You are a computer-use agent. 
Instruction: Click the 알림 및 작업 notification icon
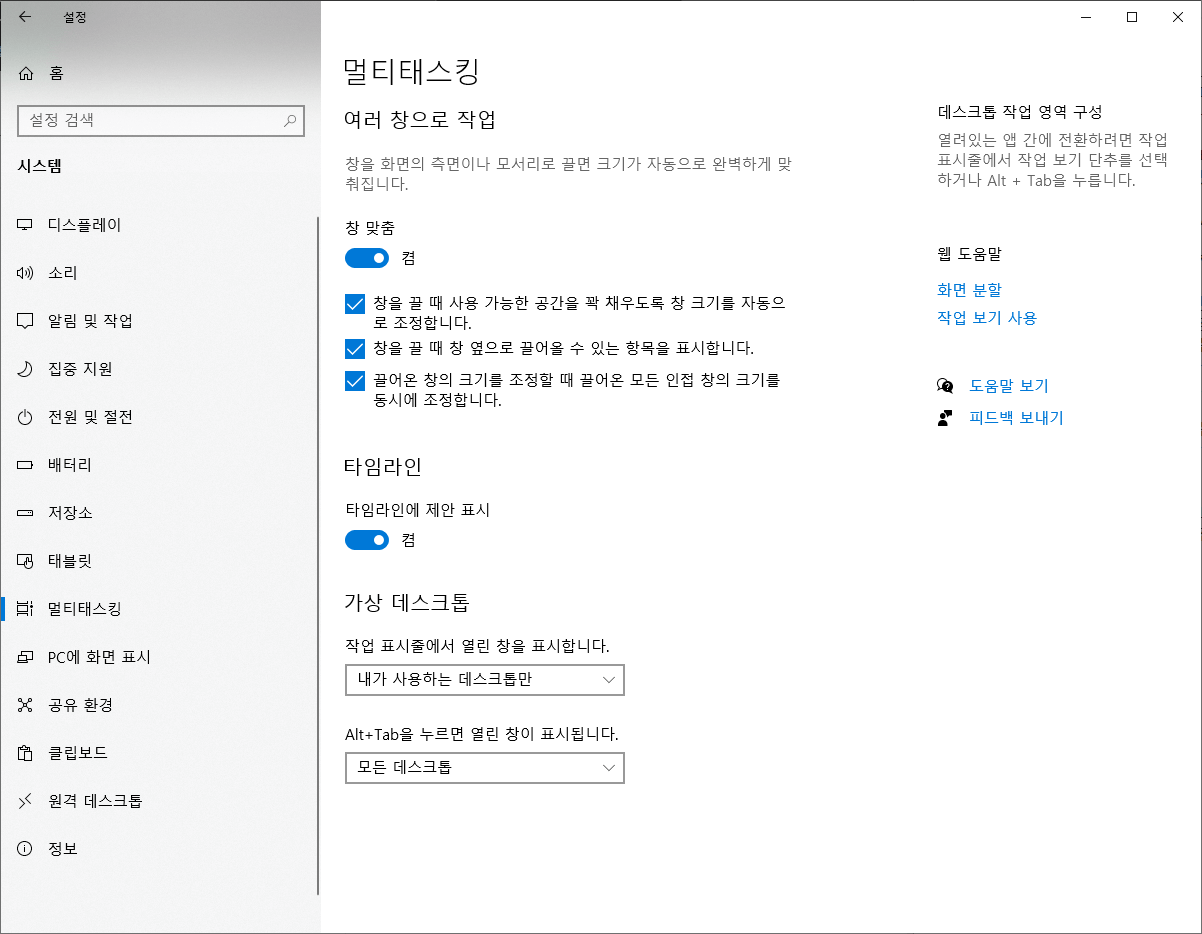[x=26, y=321]
